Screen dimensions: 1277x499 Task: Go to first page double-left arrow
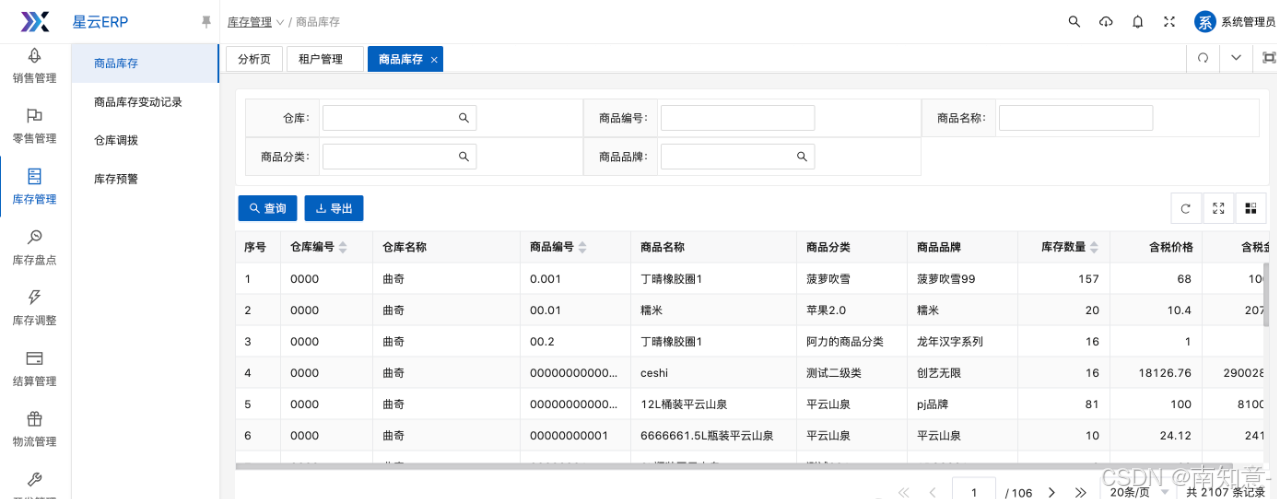tap(903, 492)
